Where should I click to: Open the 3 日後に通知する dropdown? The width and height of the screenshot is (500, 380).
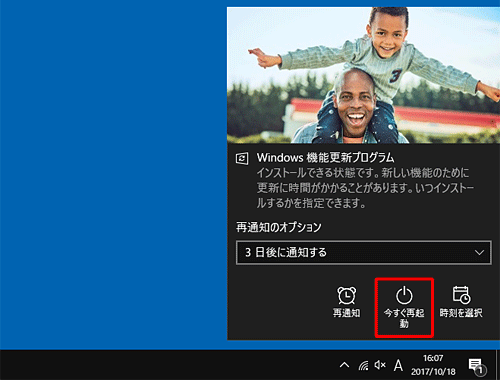pos(364,252)
